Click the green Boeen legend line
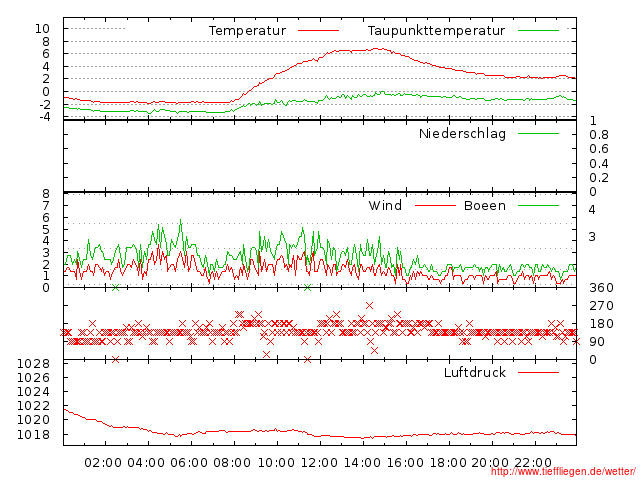The width and height of the screenshot is (640, 480). pos(538,205)
